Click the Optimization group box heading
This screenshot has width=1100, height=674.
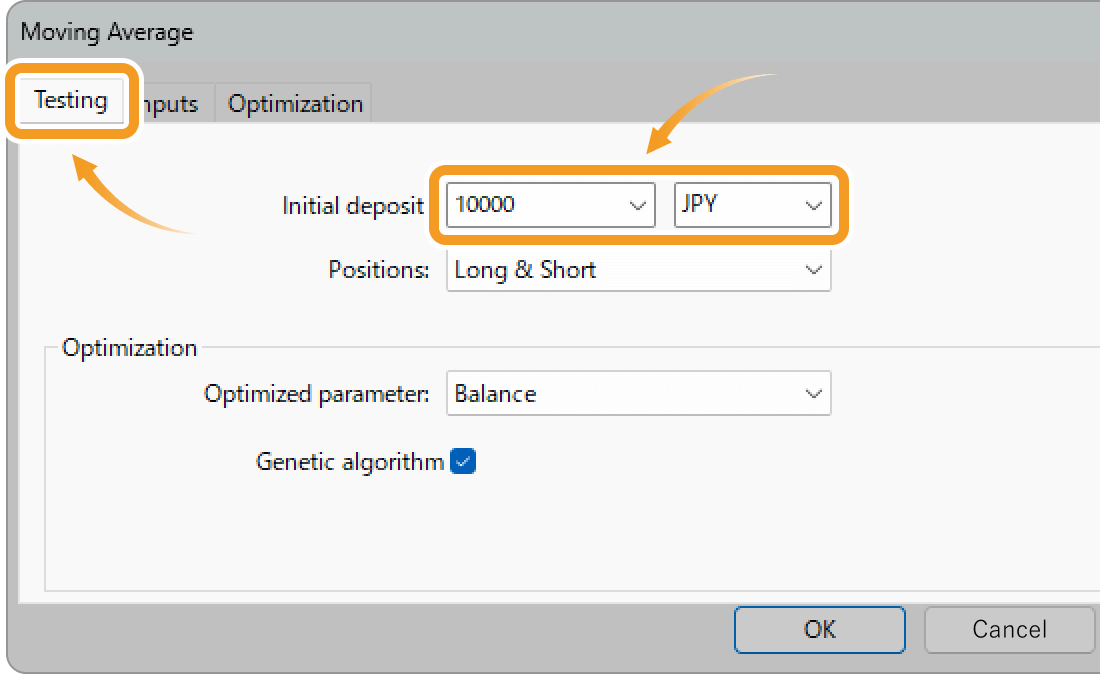coord(129,348)
